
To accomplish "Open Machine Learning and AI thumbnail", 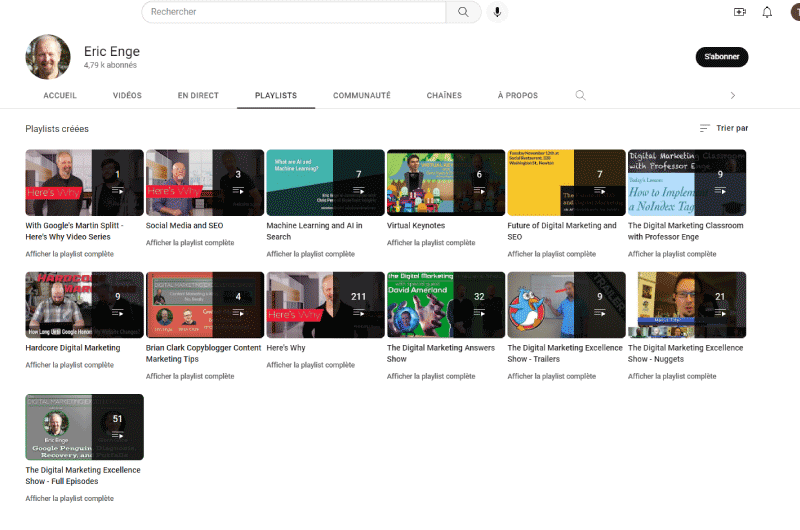I will 326,183.
